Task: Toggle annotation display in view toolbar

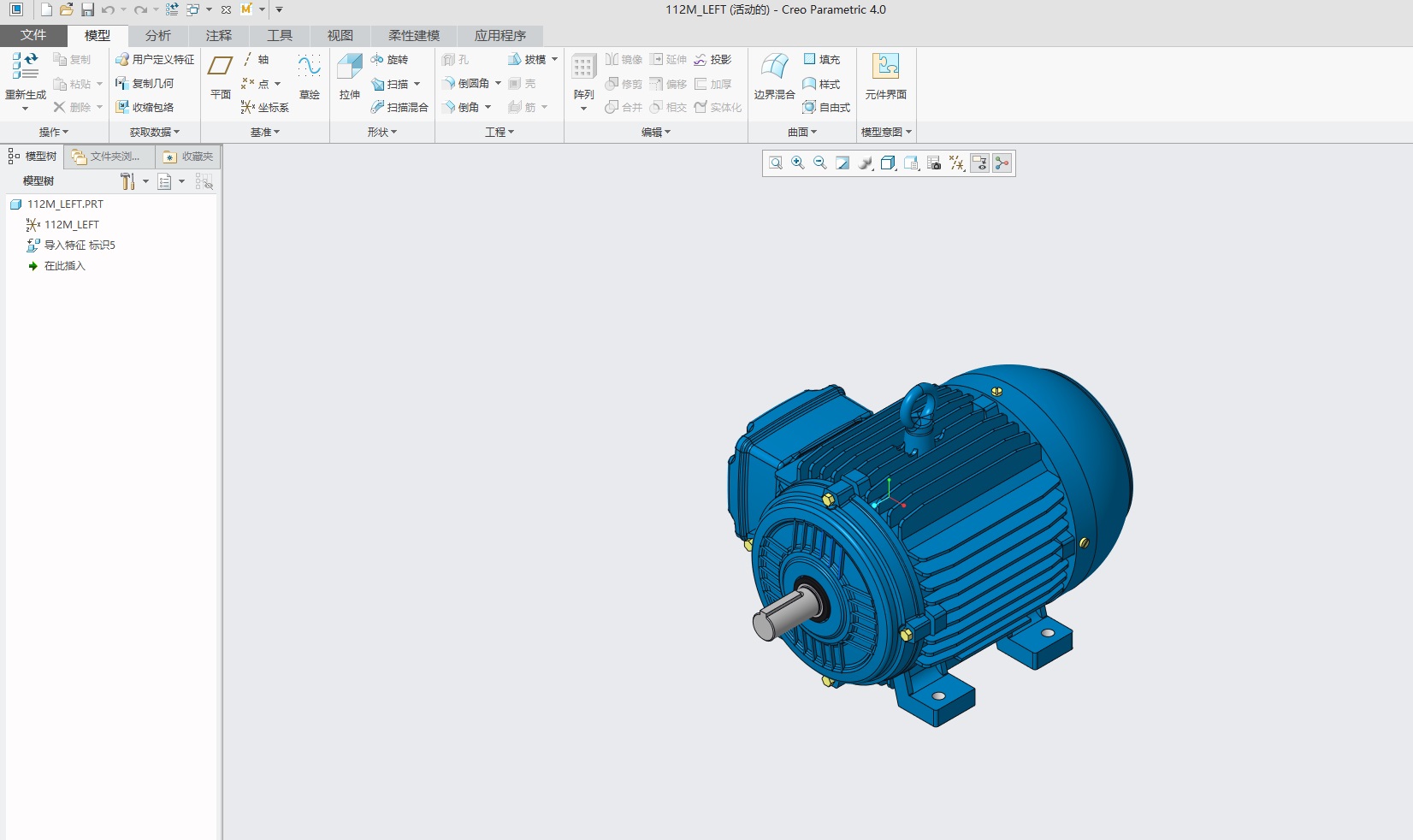Action: pos(979,163)
